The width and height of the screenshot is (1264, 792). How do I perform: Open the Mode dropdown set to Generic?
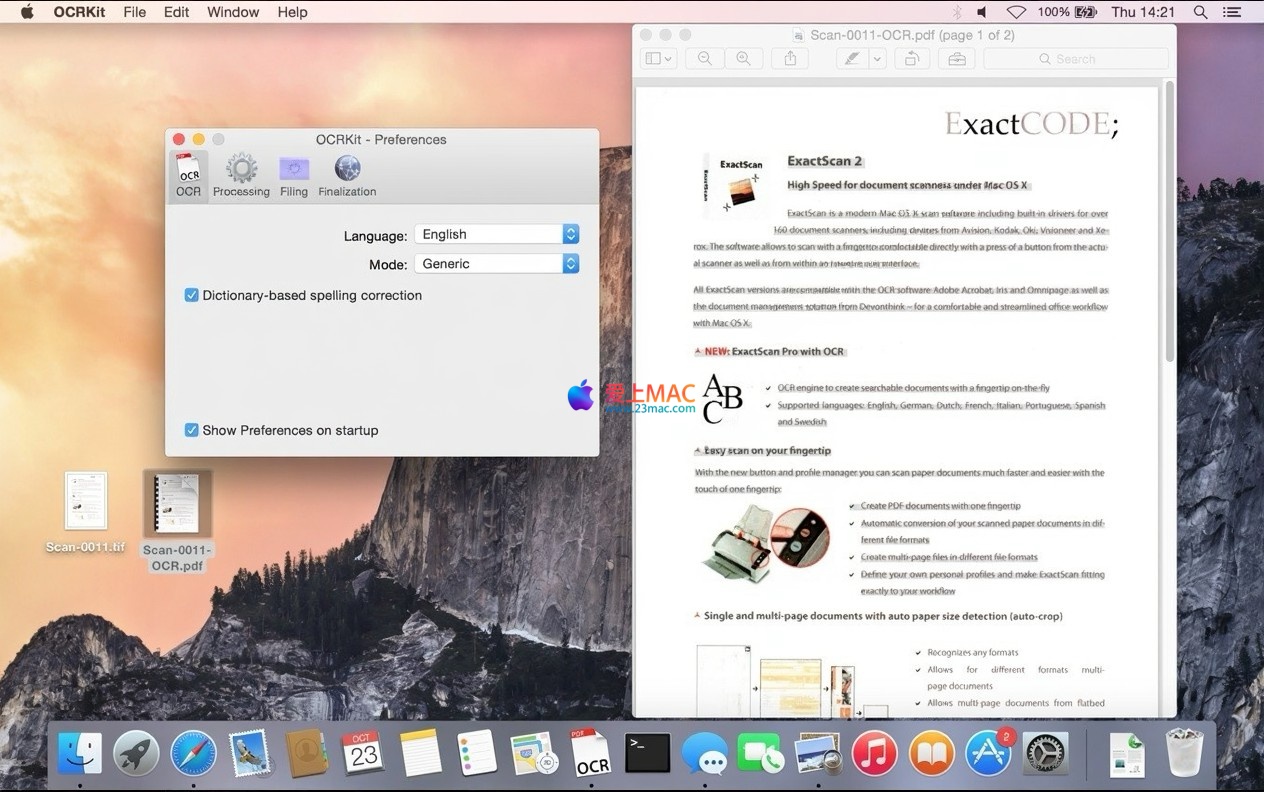[497, 264]
